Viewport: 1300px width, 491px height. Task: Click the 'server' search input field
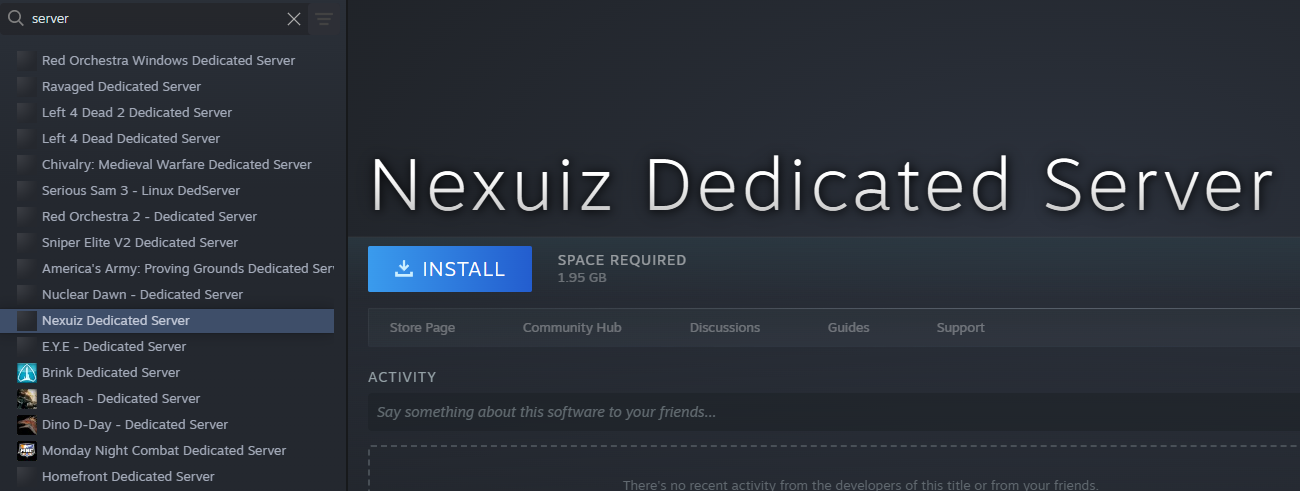(156, 19)
